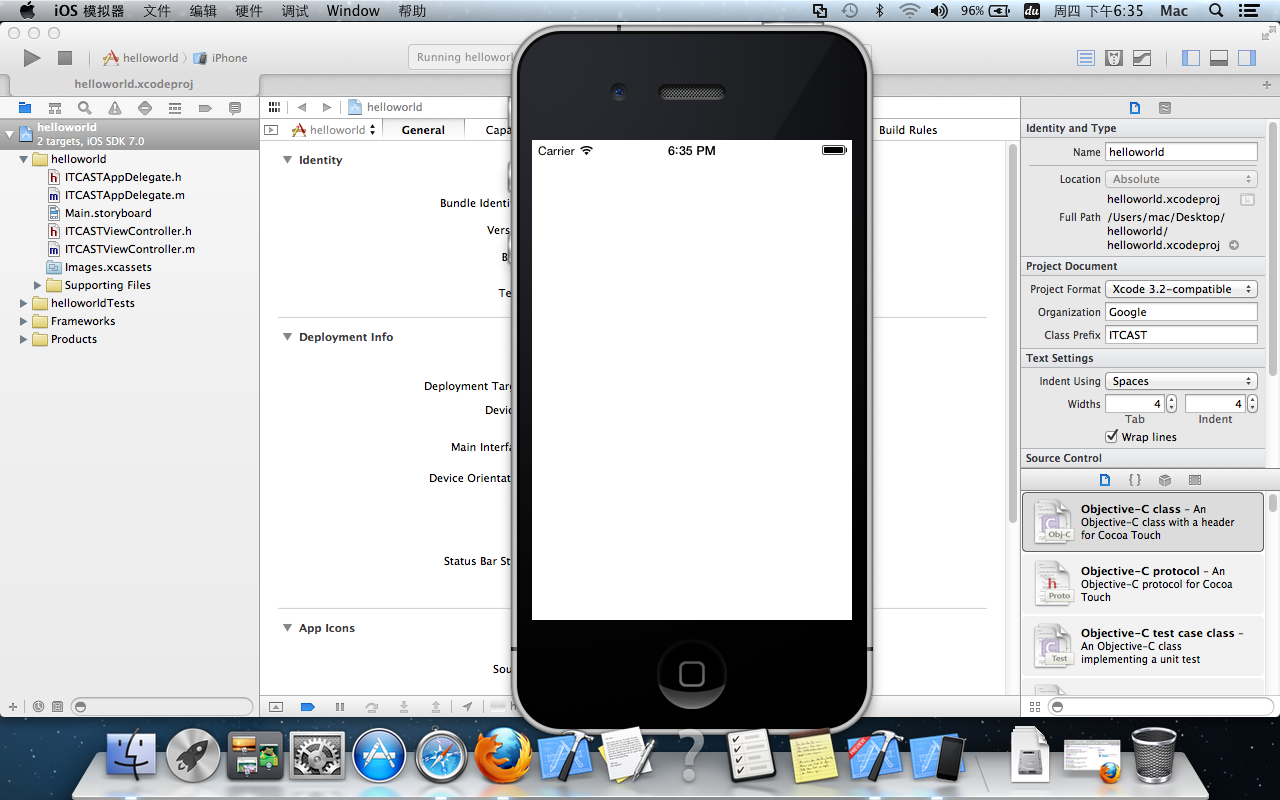Image resolution: width=1280 pixels, height=800 pixels.
Task: Click the Indent width stepper
Action: pyautogui.click(x=1252, y=404)
